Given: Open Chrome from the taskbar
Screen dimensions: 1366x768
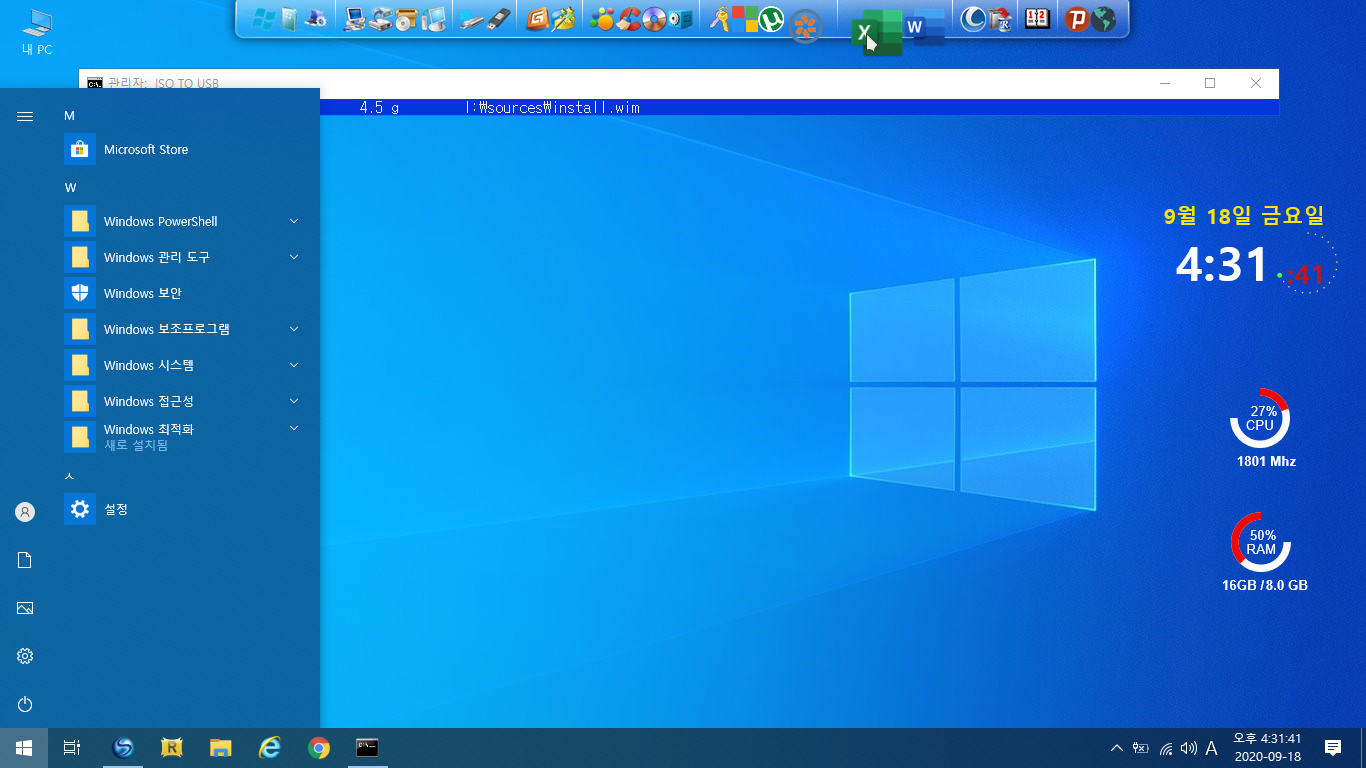Looking at the screenshot, I should coord(319,747).
